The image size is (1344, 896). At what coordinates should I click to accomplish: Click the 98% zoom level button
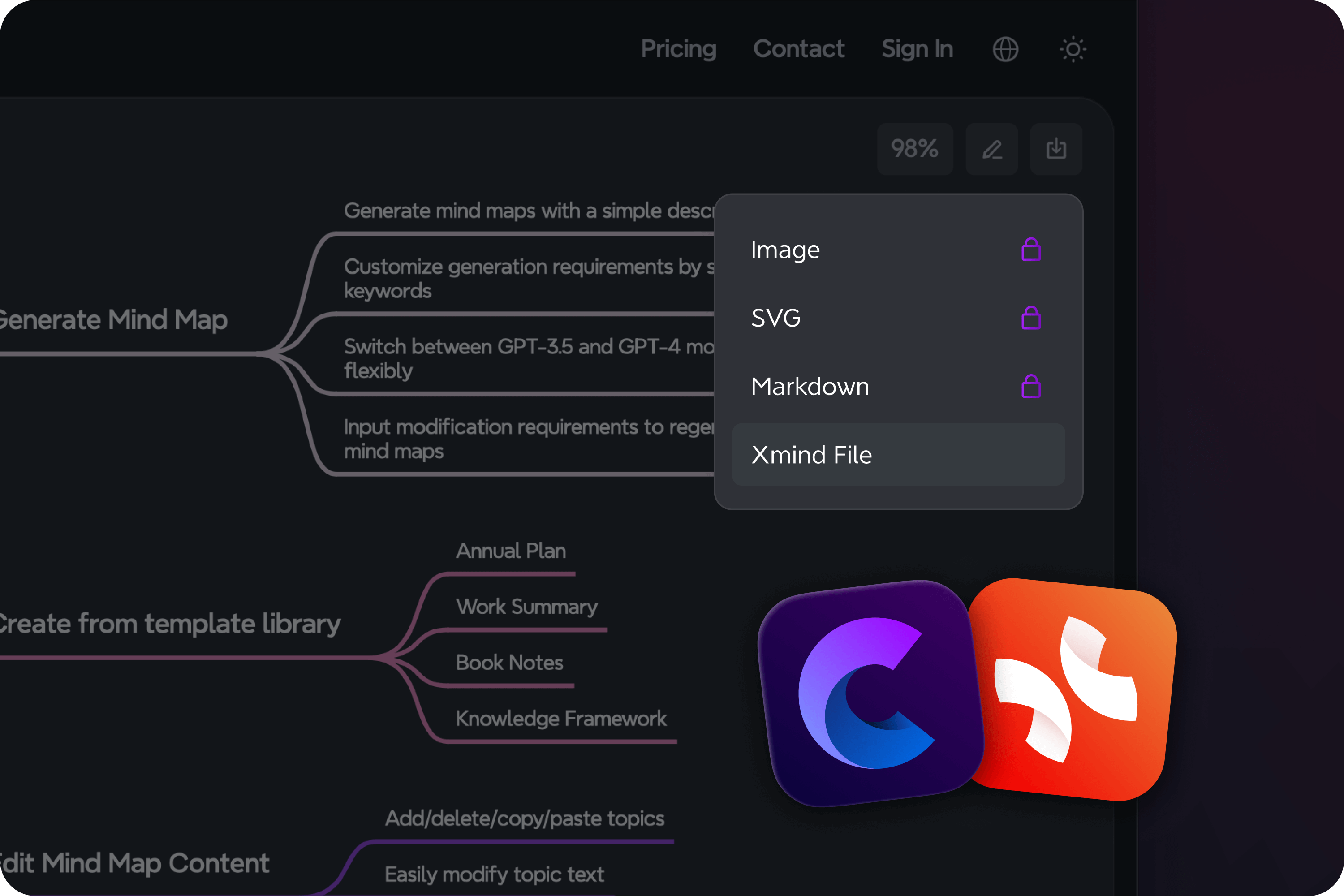point(914,149)
